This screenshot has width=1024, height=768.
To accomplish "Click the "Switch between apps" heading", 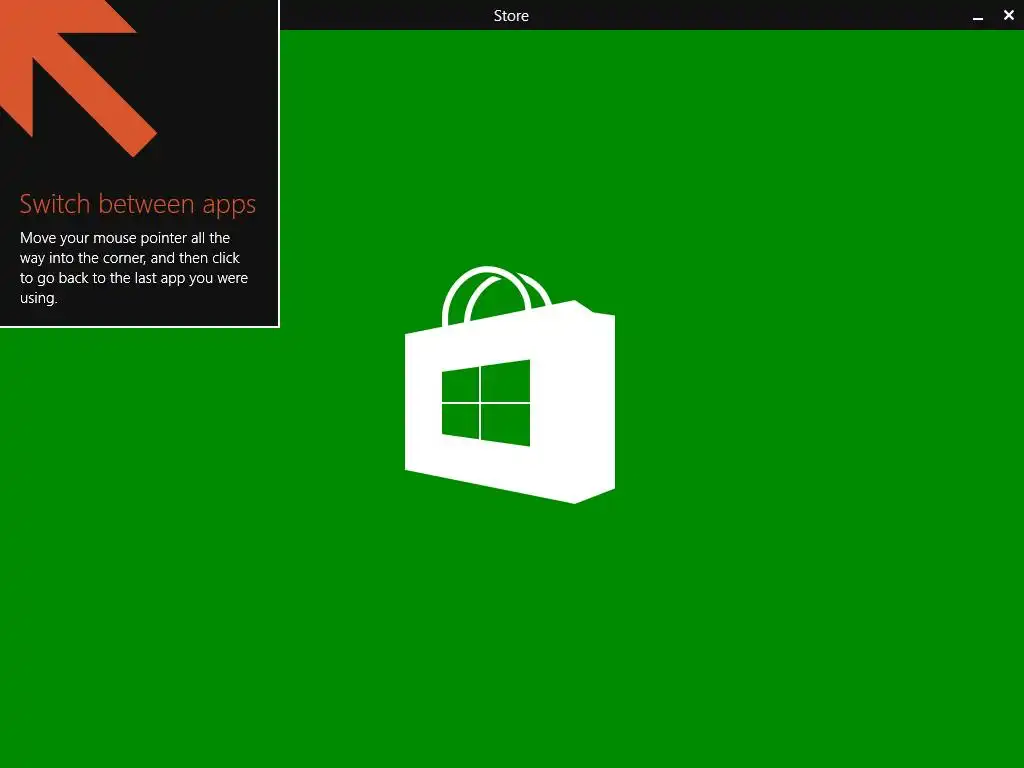I will 138,204.
